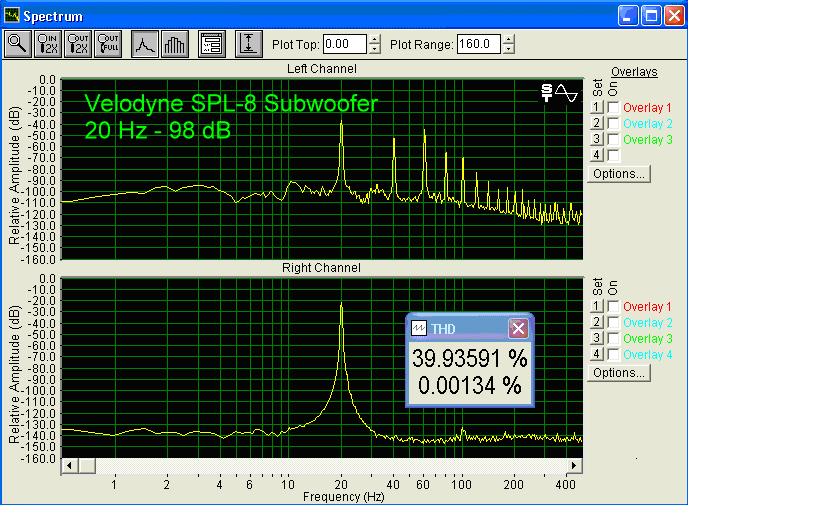Click the Left Channel plot title
This screenshot has width=840, height=525.
click(x=321, y=69)
